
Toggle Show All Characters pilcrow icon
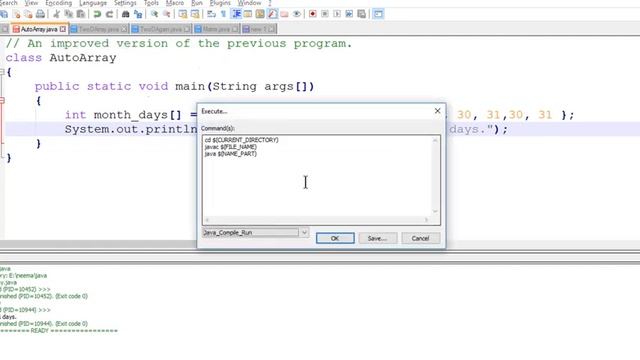223,14
